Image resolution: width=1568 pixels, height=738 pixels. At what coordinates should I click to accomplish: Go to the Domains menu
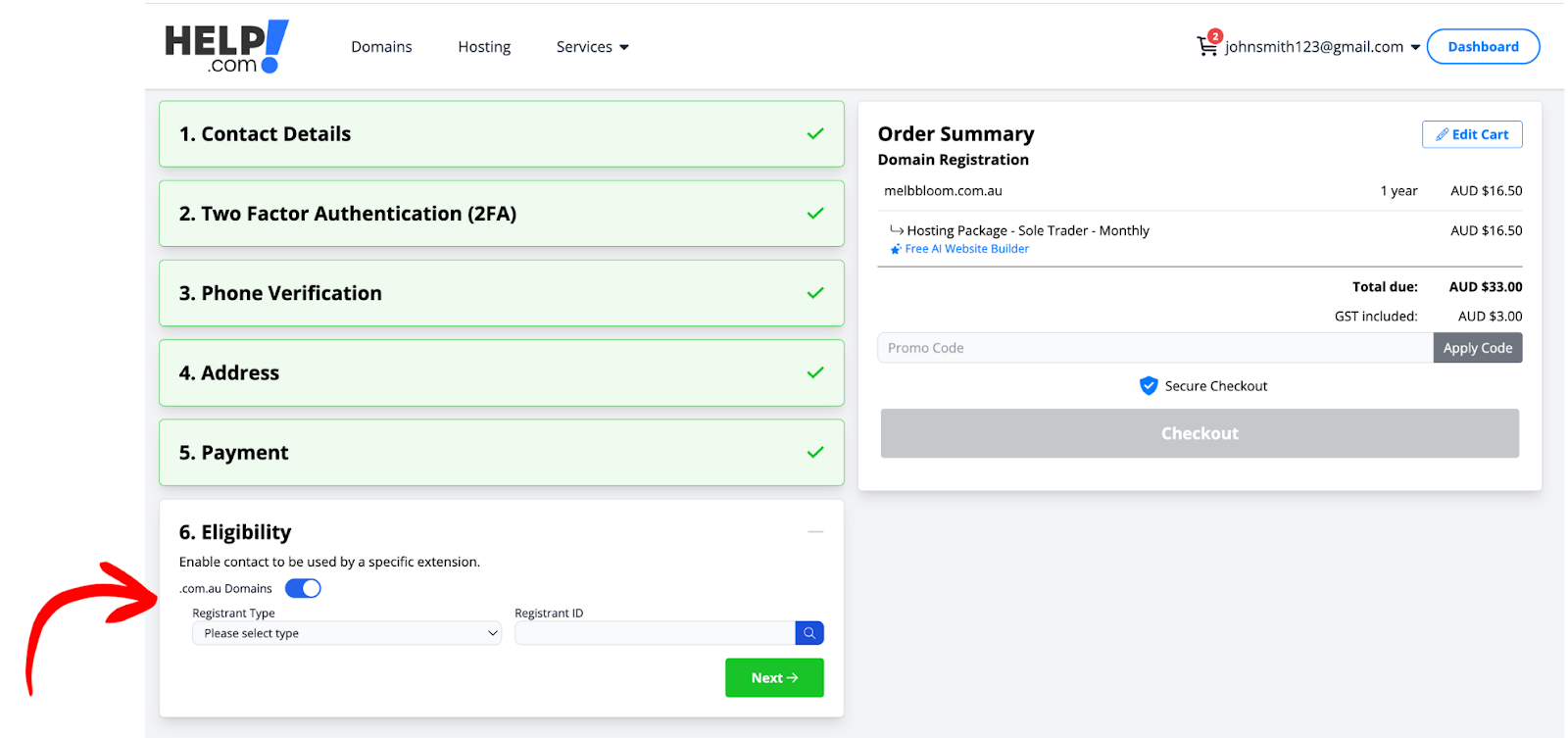coord(381,47)
